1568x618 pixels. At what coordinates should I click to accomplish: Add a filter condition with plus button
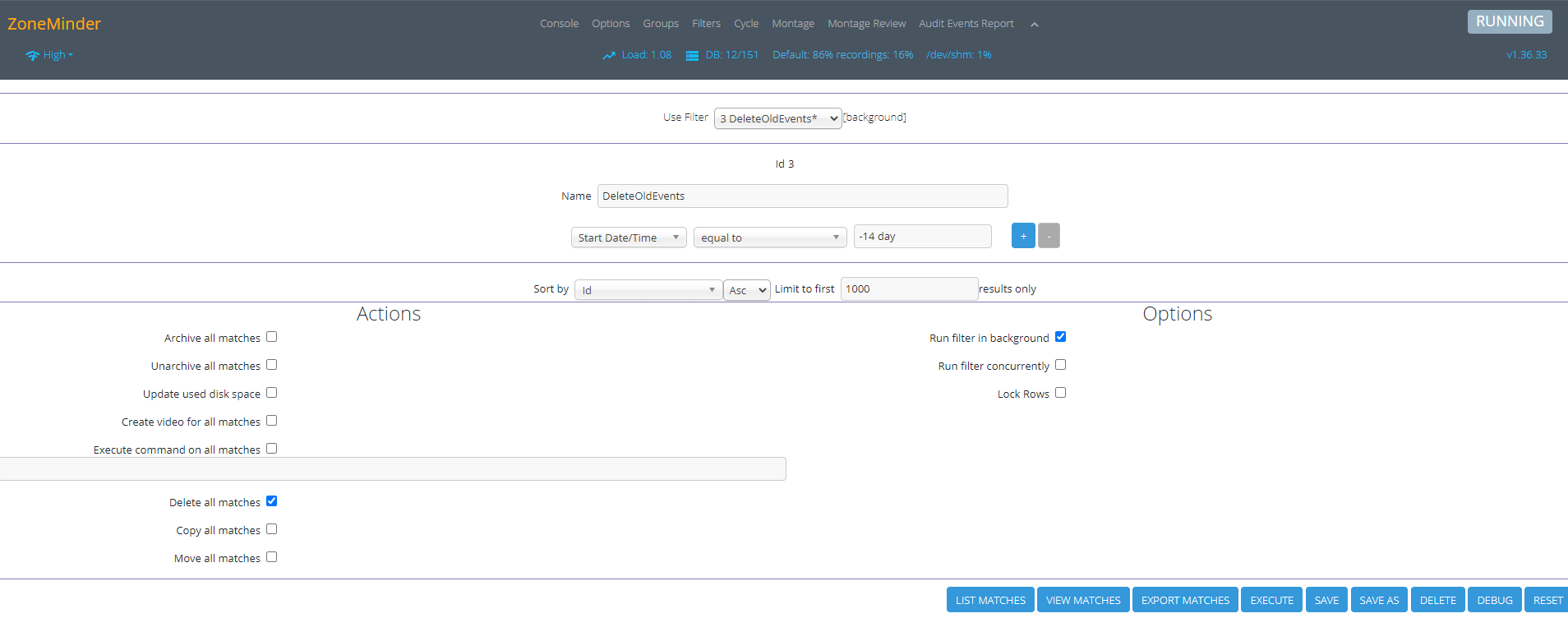tap(1022, 236)
